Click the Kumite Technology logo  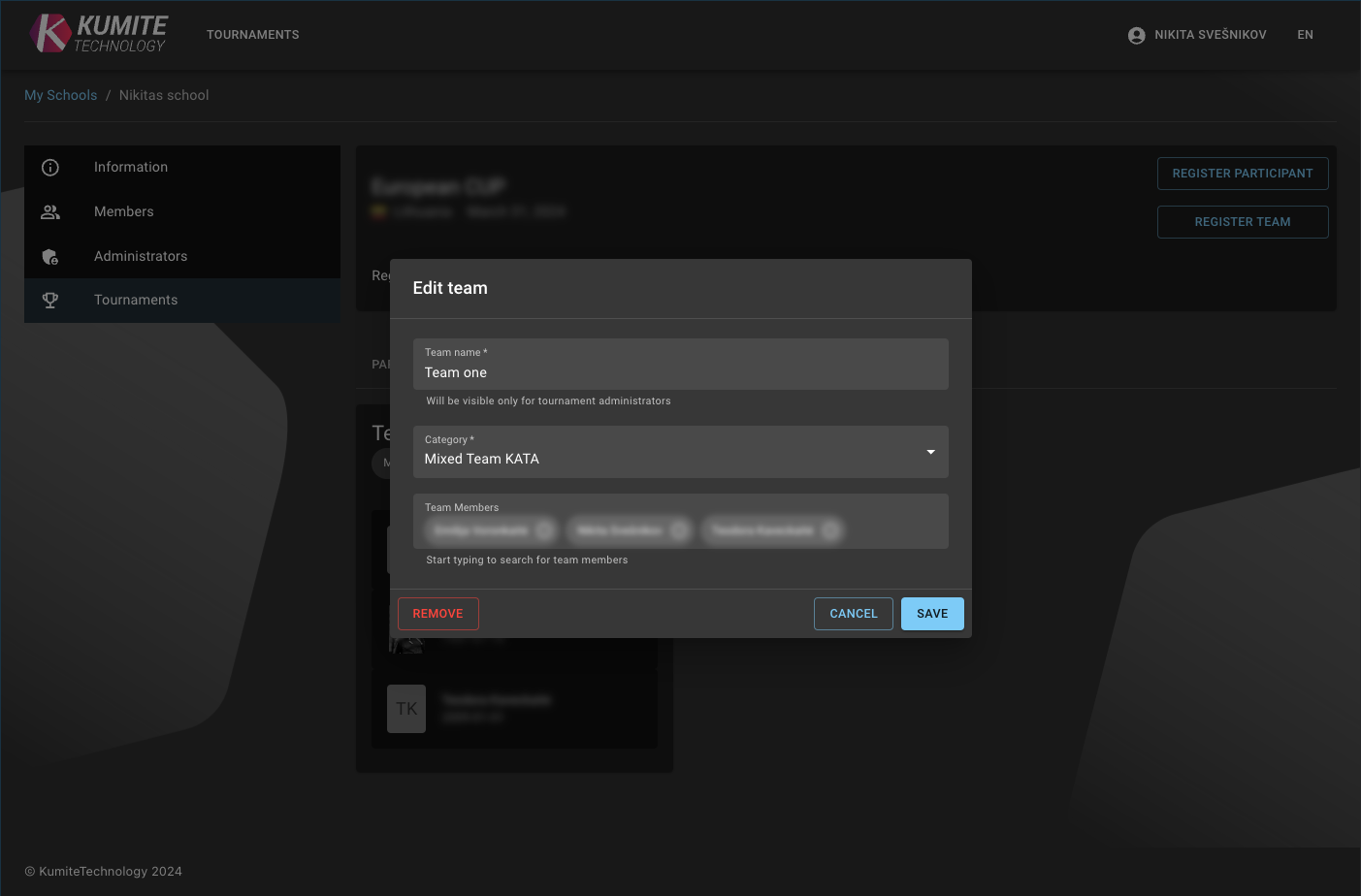[98, 34]
